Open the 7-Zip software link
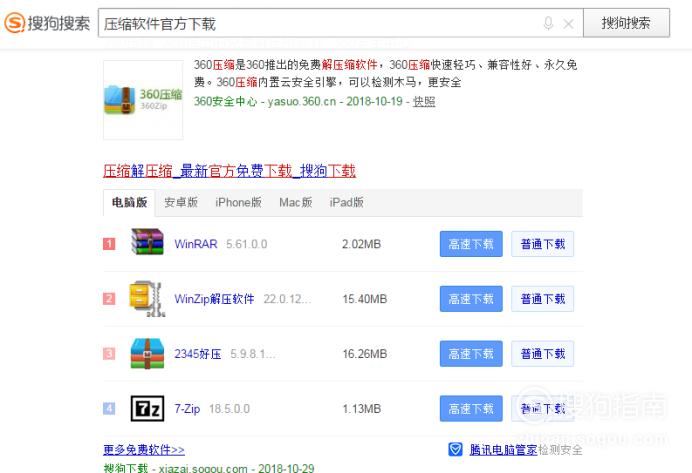This screenshot has width=692, height=473. (187, 409)
